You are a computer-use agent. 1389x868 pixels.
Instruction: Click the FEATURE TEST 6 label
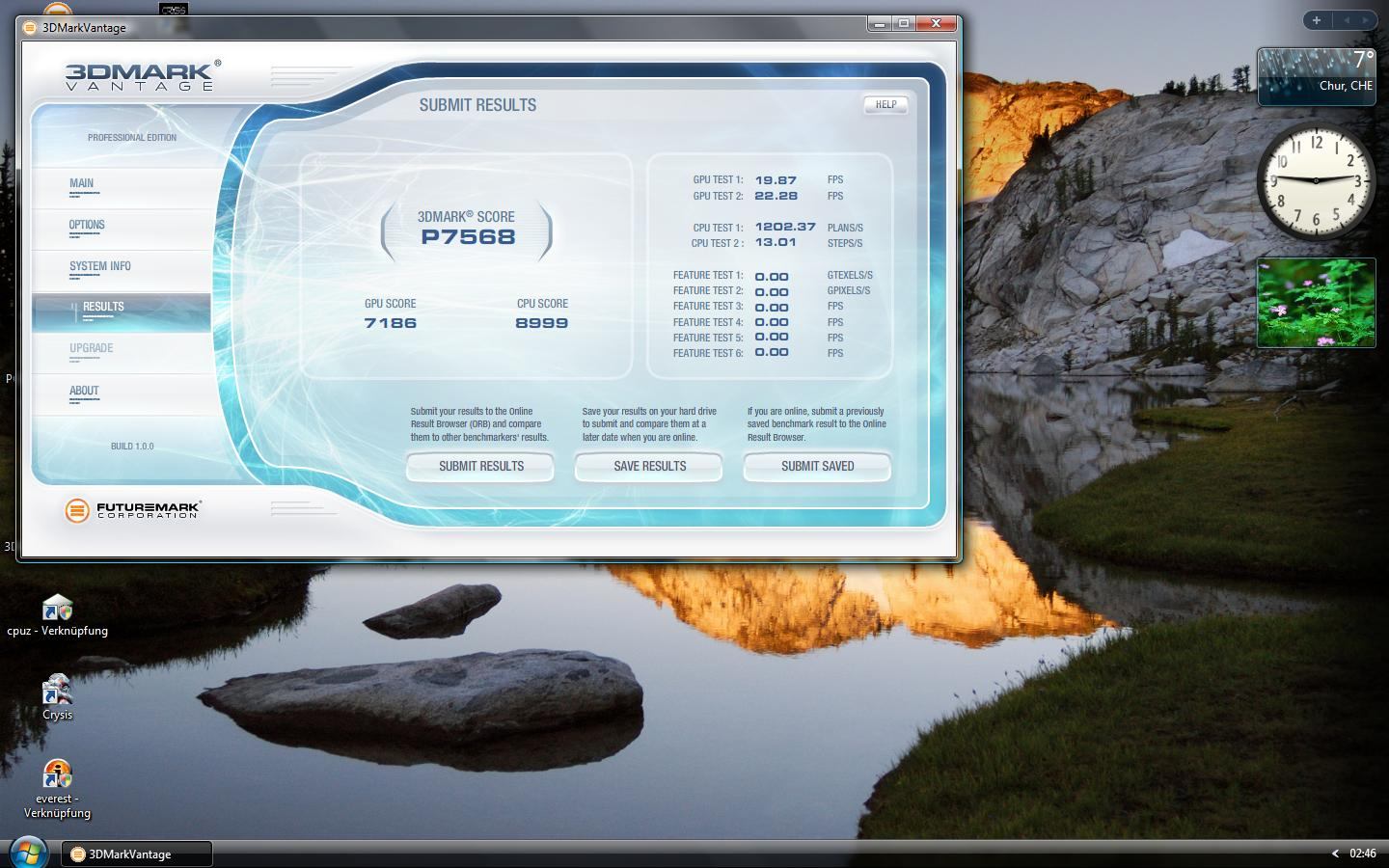tap(708, 354)
